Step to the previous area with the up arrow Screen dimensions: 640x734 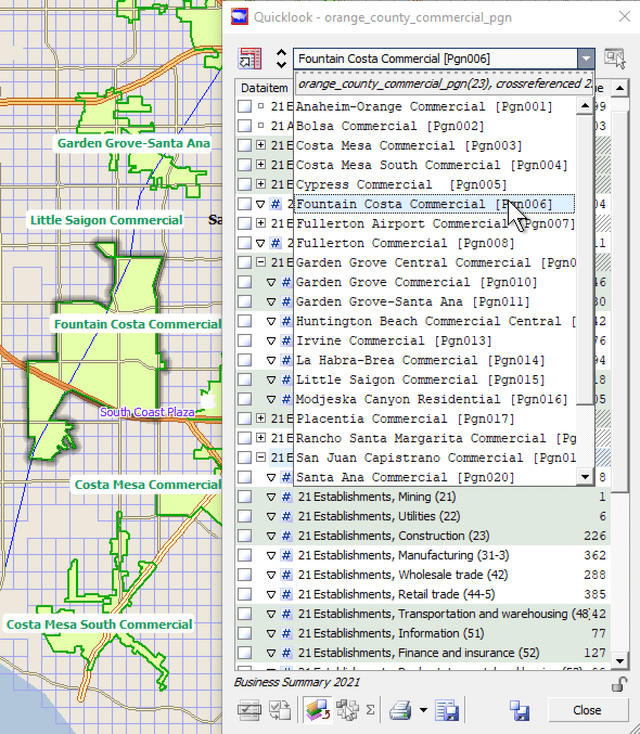281,53
